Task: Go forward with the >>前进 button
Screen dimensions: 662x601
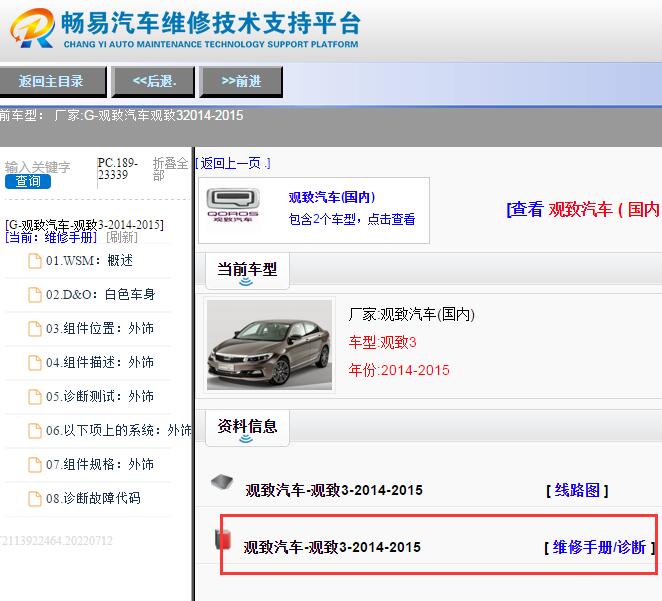Action: [241, 81]
